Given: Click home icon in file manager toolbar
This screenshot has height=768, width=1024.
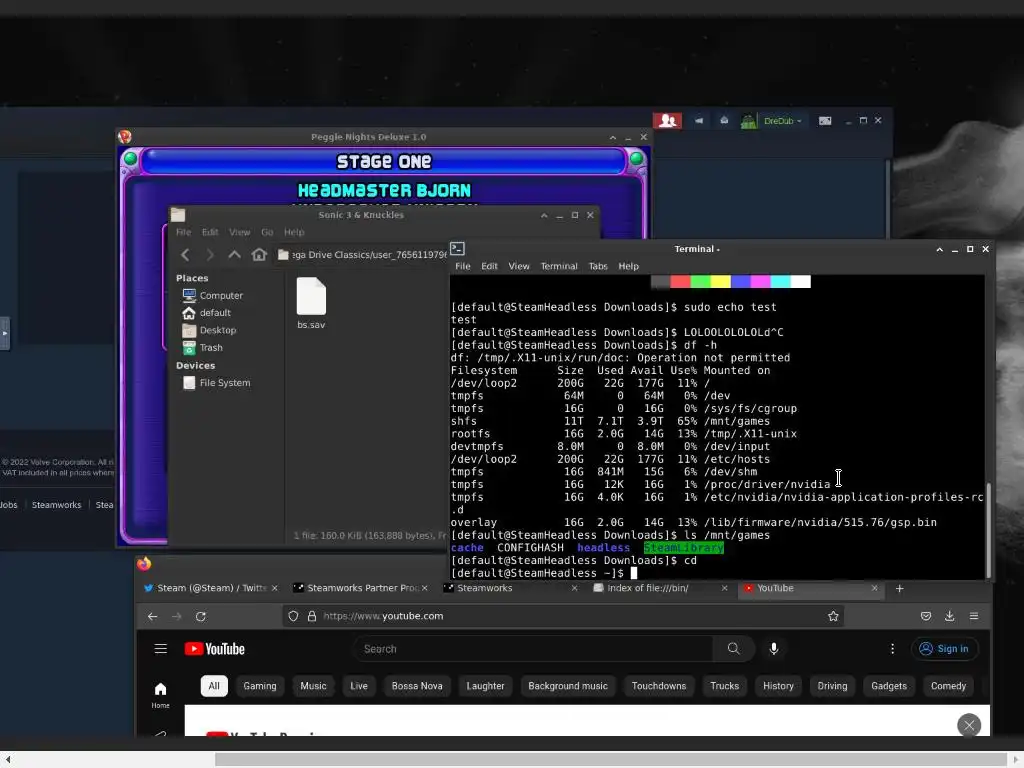Looking at the screenshot, I should (259, 255).
